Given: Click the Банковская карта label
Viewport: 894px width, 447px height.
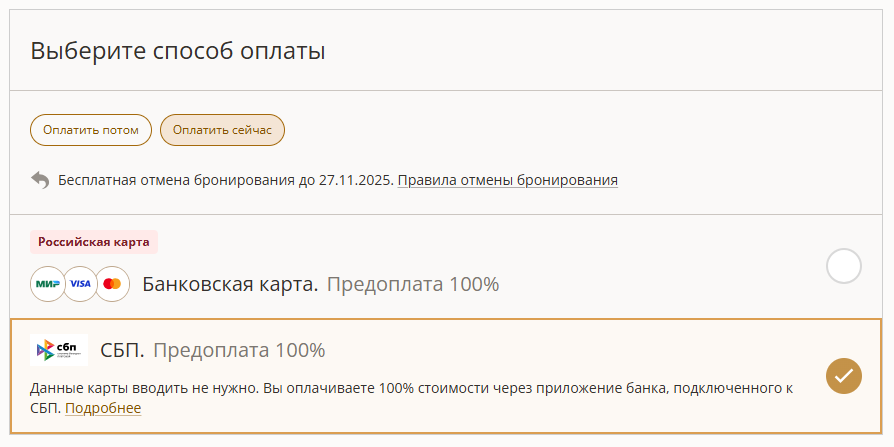Looking at the screenshot, I should (x=230, y=284).
